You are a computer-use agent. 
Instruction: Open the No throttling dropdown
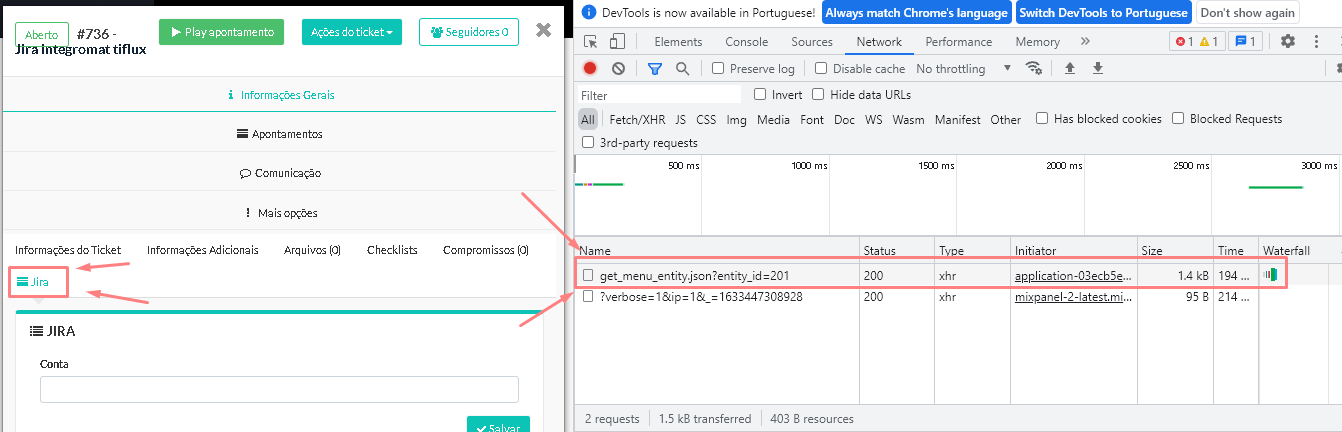(x=963, y=68)
